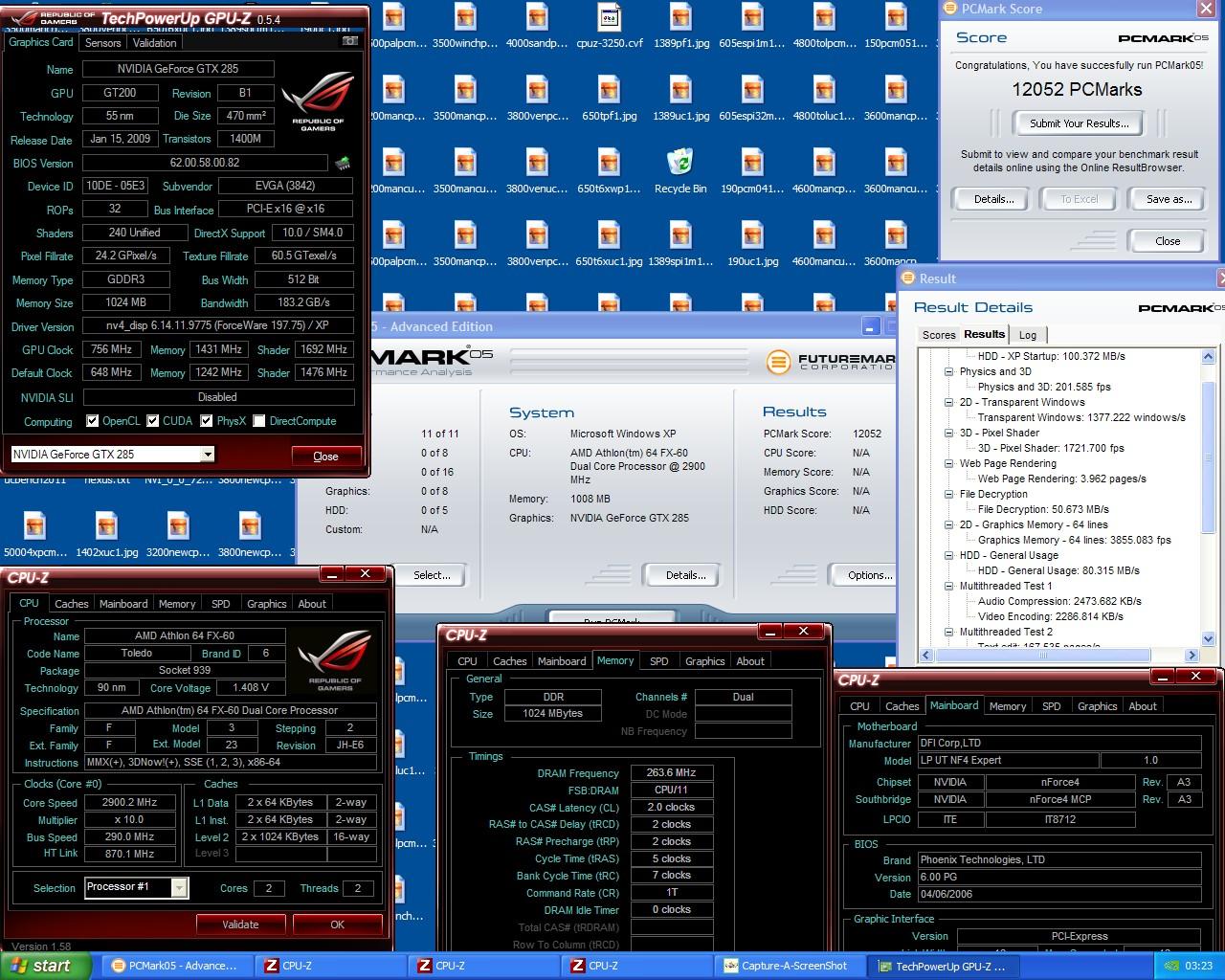
Task: Click Validate button in CPU-Z
Action: click(240, 924)
